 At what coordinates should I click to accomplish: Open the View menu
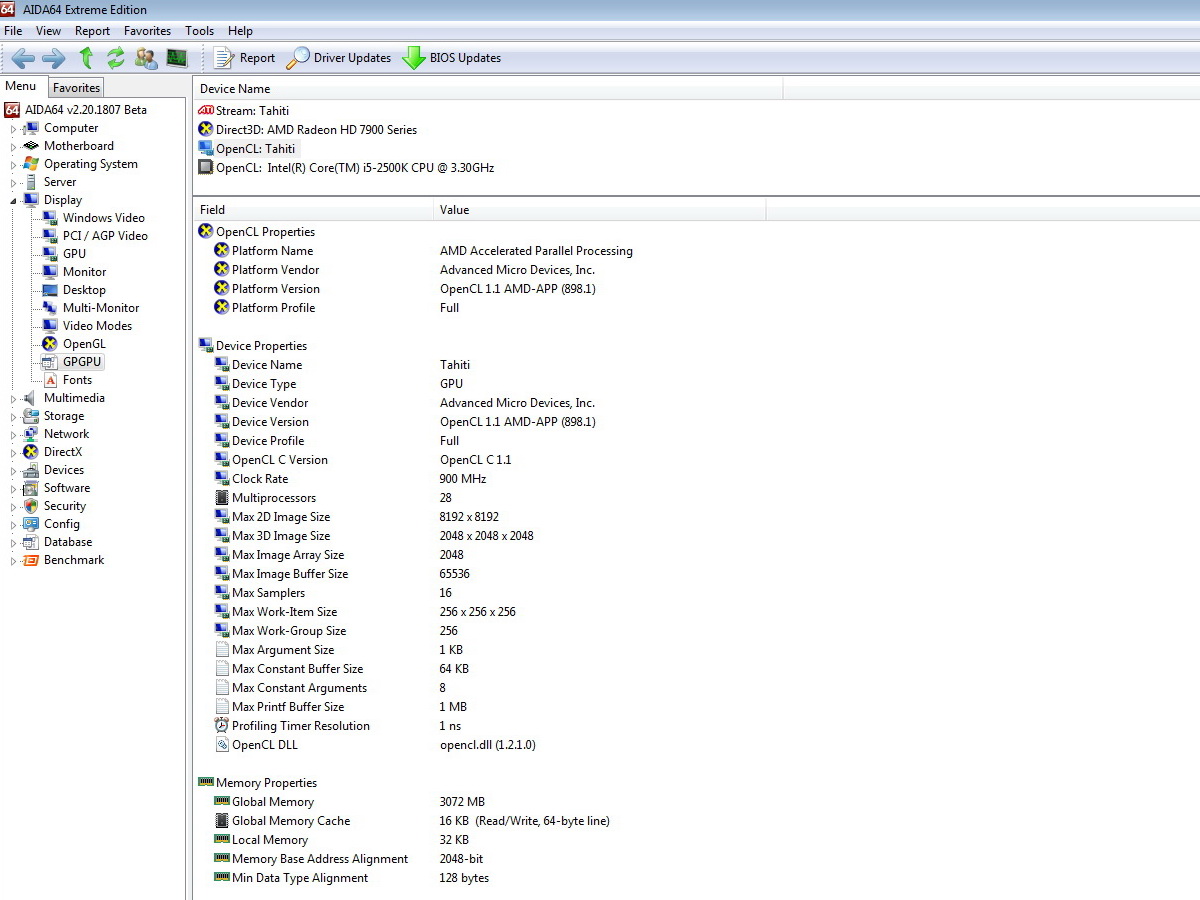[48, 31]
